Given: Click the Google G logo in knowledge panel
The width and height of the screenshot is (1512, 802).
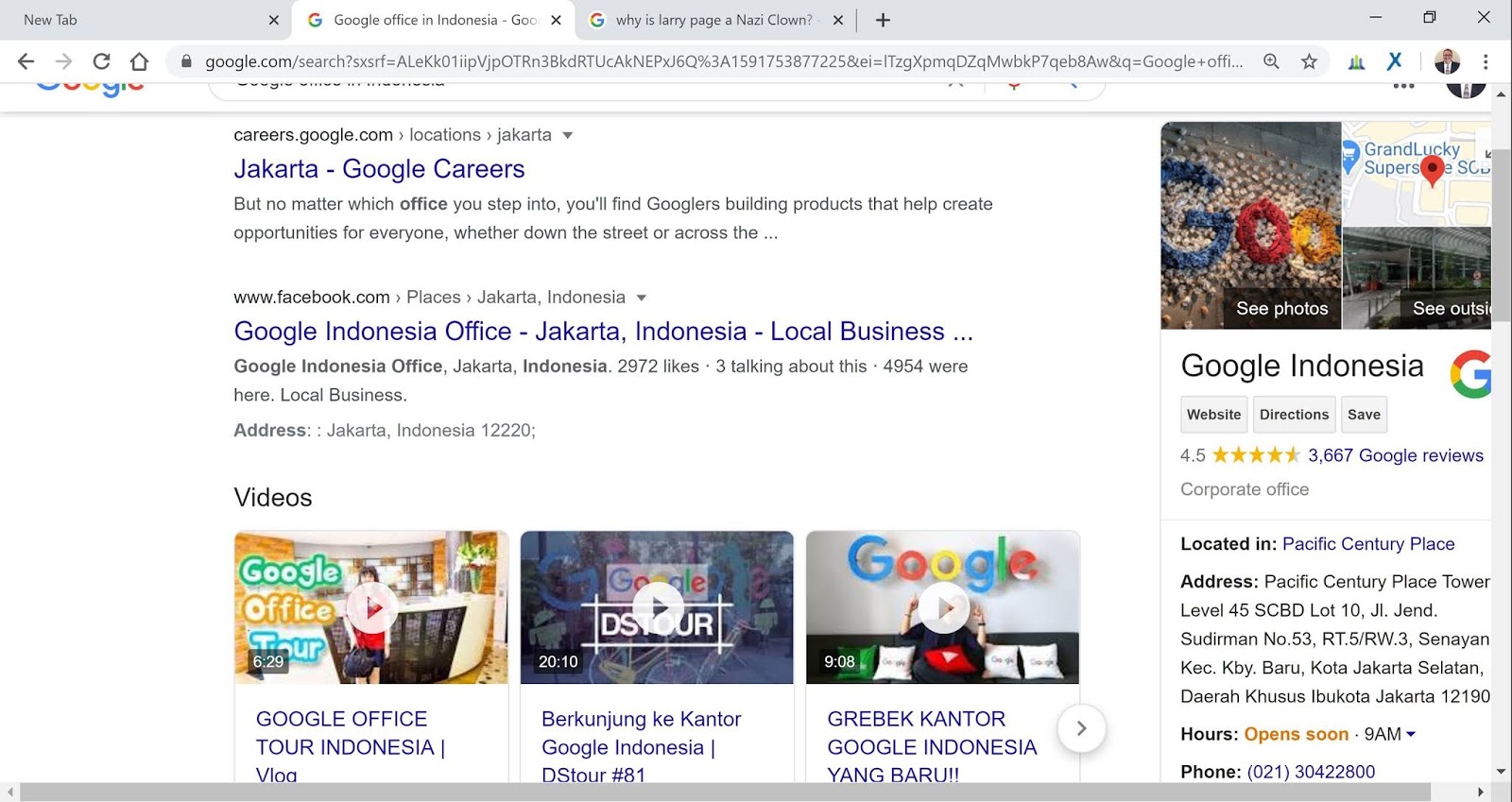Looking at the screenshot, I should 1471,374.
